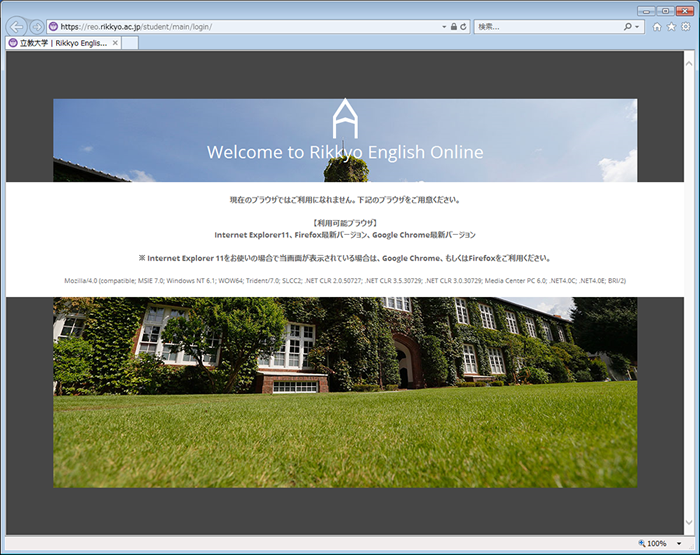Click the security lock icon
The height and width of the screenshot is (555, 700).
[x=454, y=27]
